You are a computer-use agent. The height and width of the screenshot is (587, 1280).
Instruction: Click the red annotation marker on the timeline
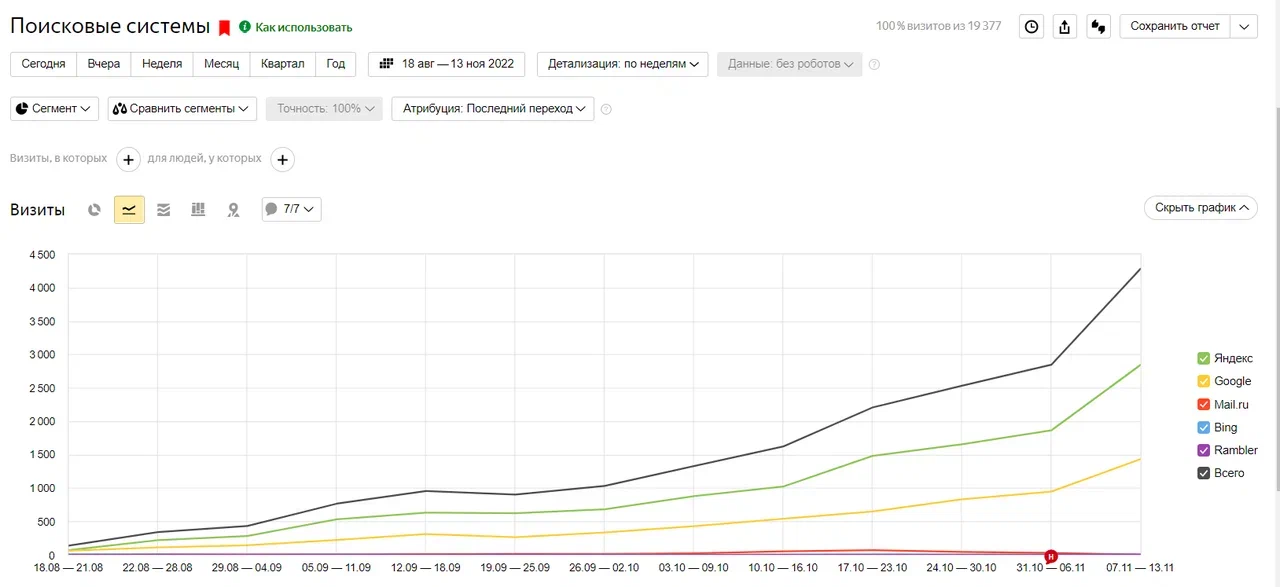tap(1051, 556)
